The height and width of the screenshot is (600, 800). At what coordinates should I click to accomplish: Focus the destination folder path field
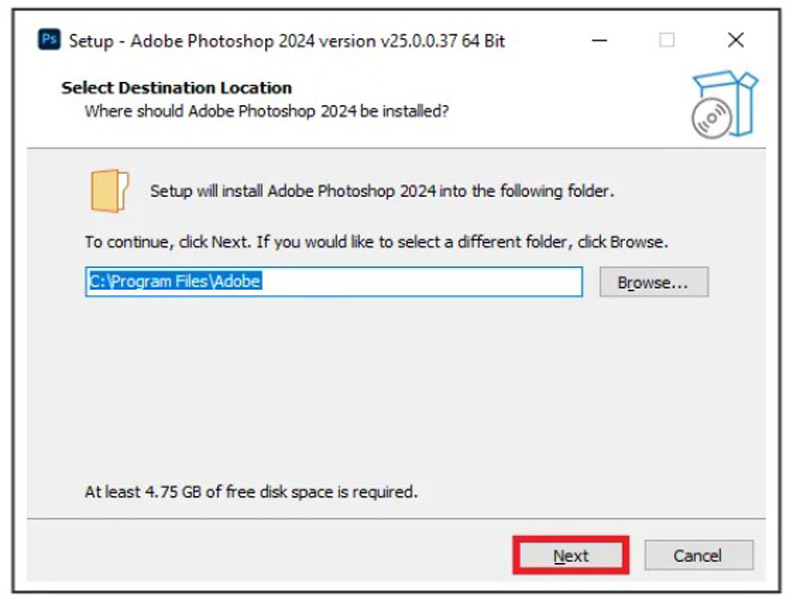[x=333, y=282]
